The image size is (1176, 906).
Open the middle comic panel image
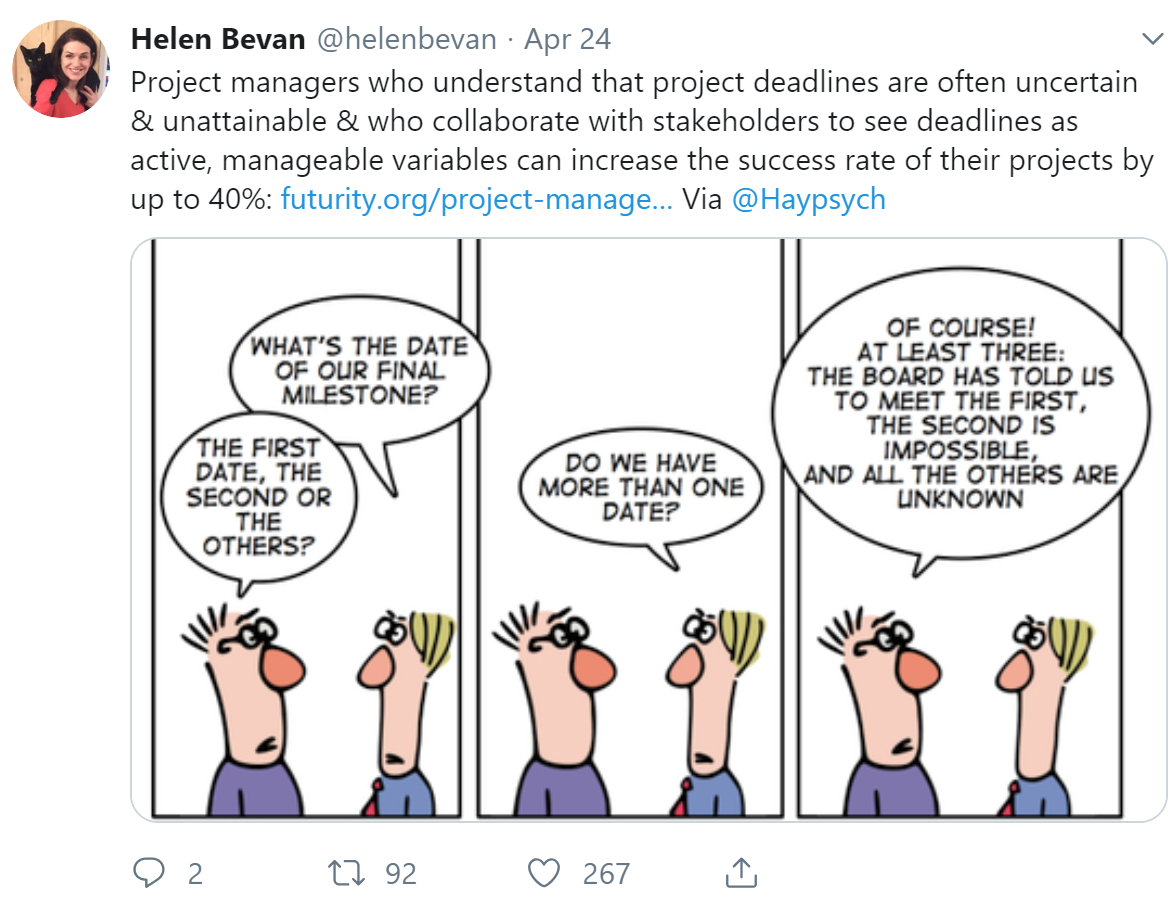click(x=630, y=529)
